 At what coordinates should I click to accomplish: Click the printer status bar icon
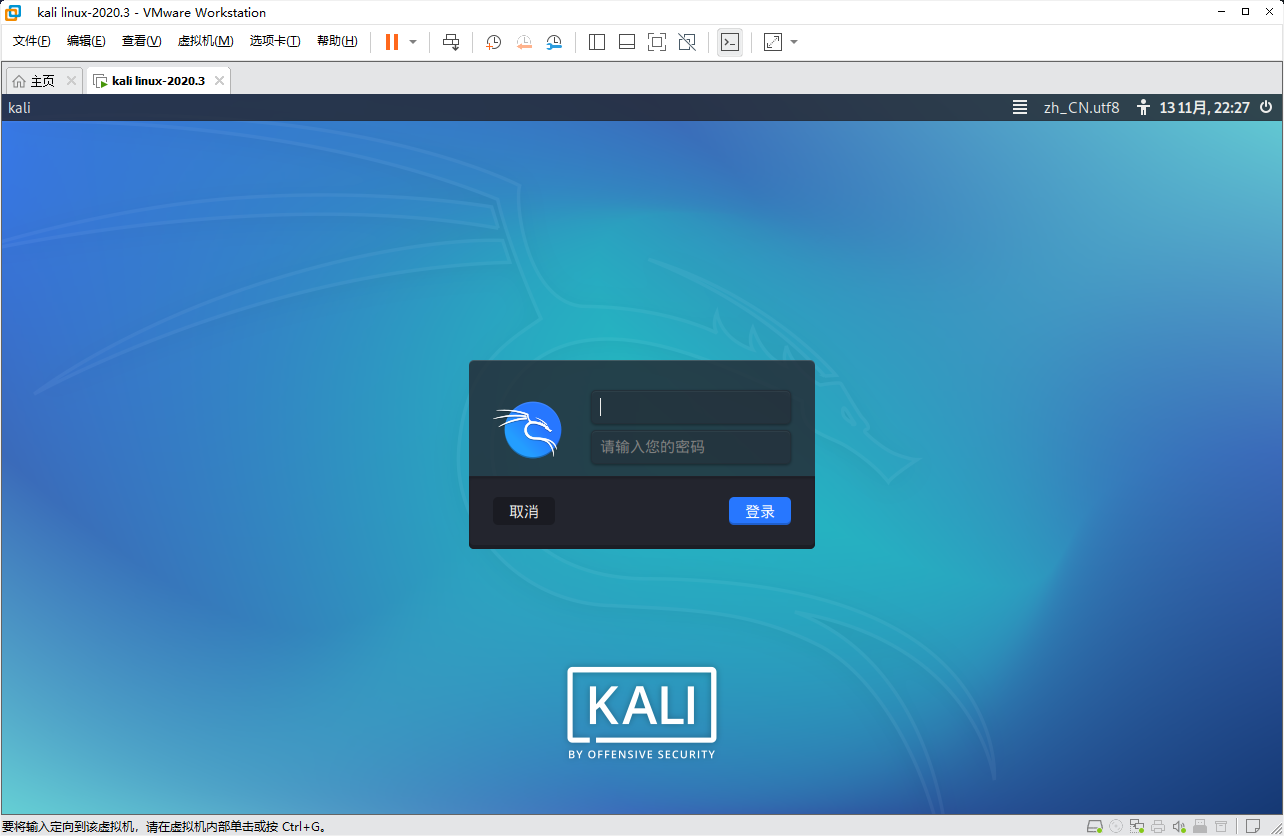(x=1158, y=826)
